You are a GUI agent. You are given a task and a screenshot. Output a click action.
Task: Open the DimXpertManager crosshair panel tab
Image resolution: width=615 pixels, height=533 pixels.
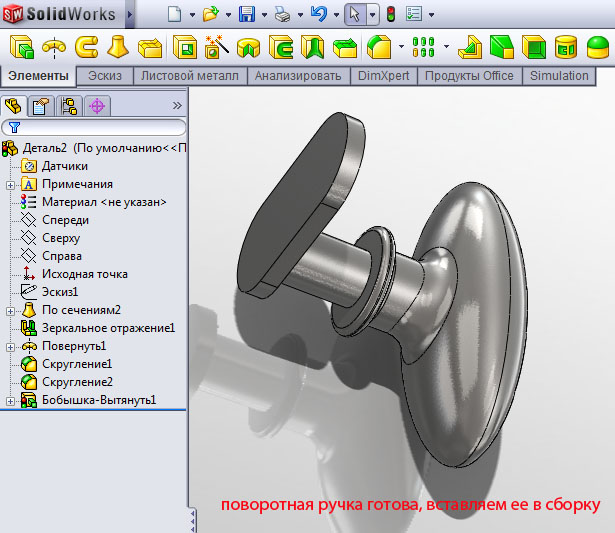click(97, 105)
